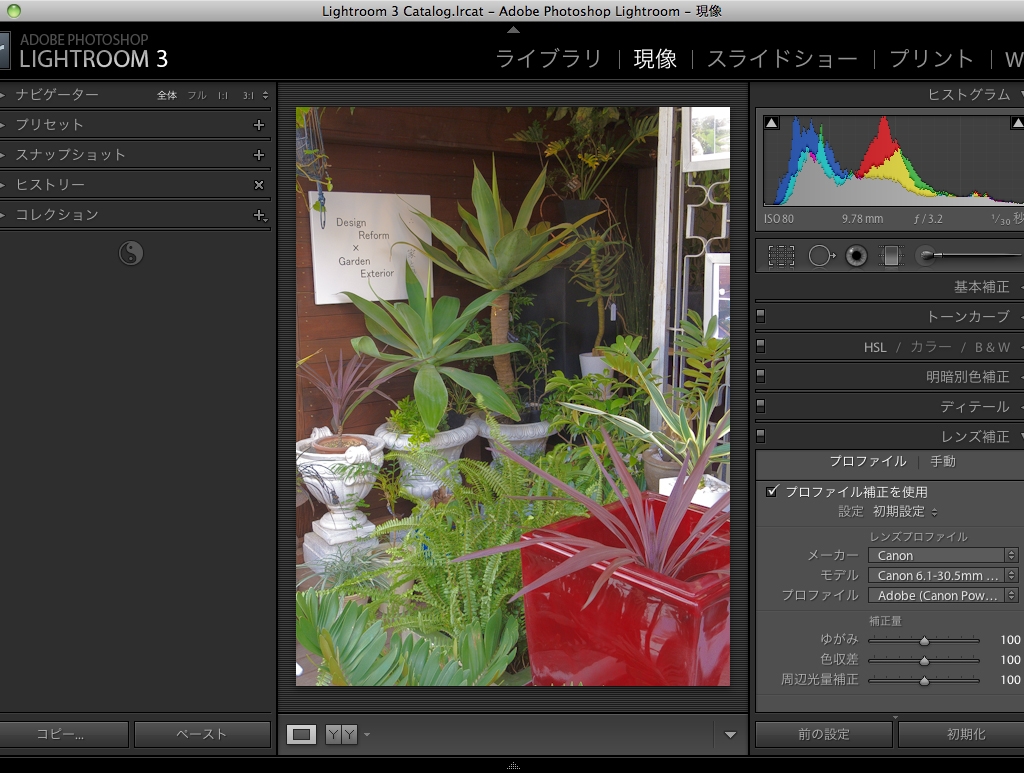The image size is (1024, 773).
Task: Switch to the スライドショー module
Action: click(x=782, y=59)
